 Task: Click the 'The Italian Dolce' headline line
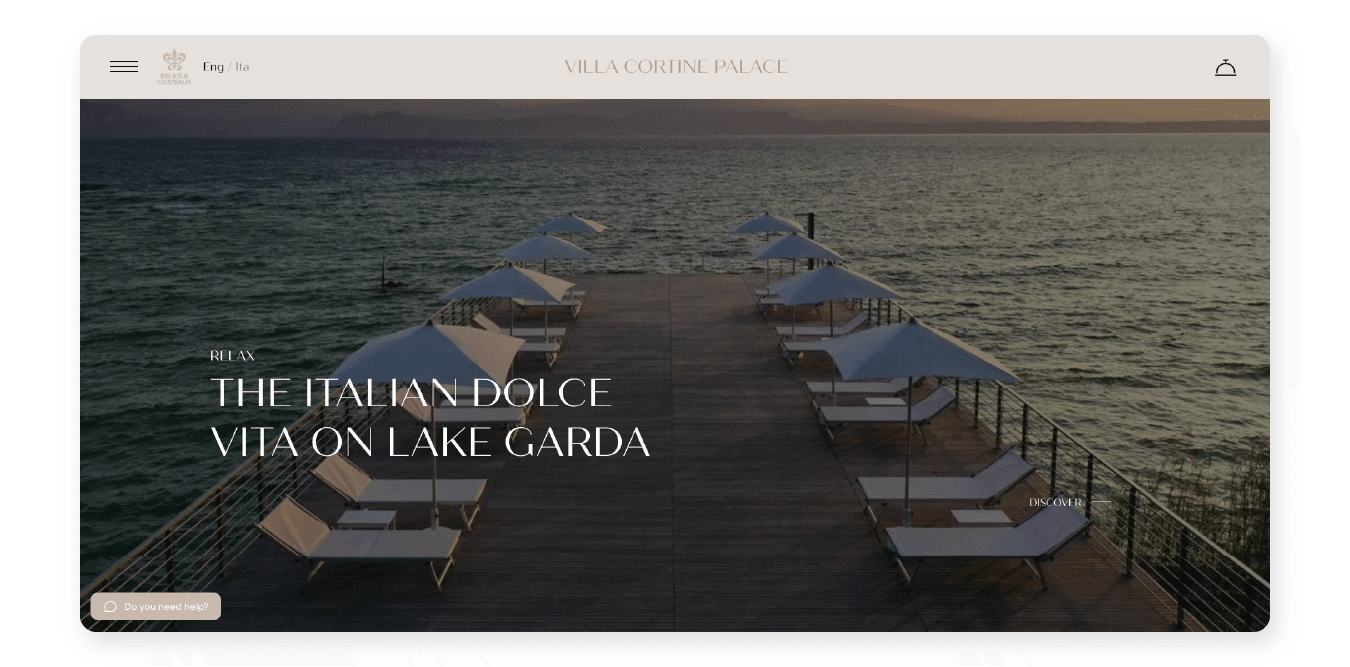pyautogui.click(x=410, y=393)
